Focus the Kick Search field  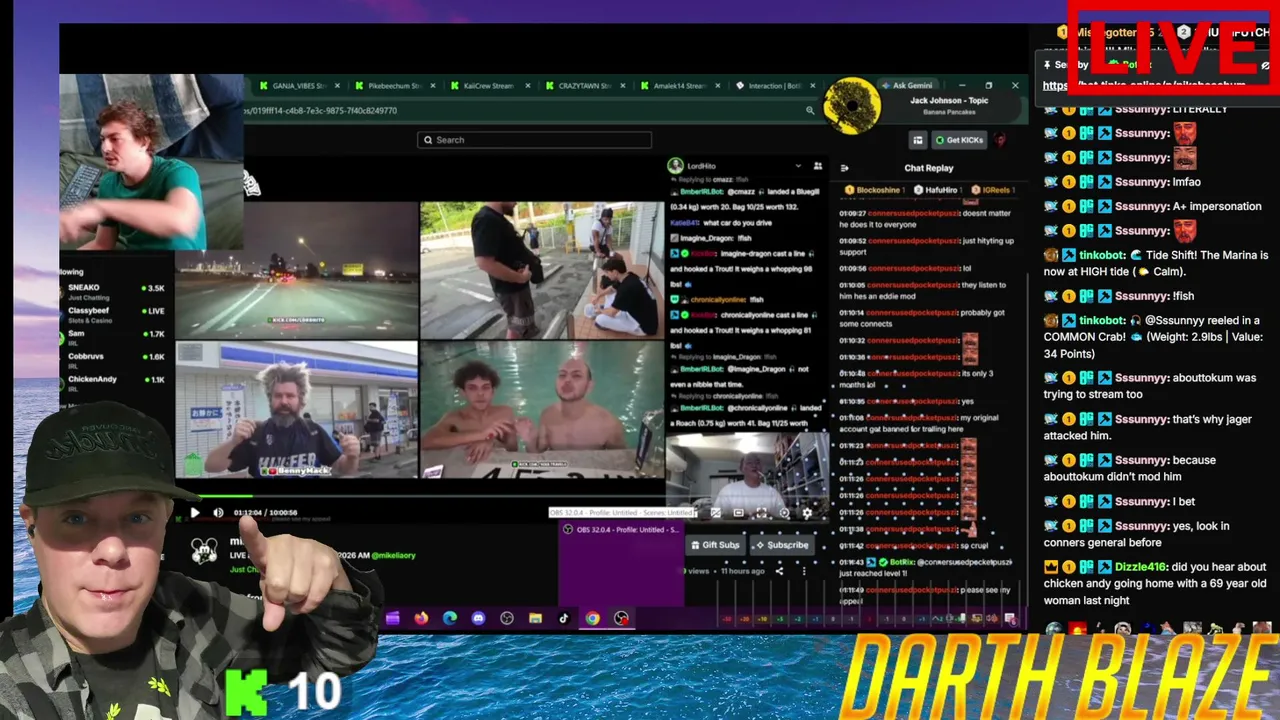(535, 140)
